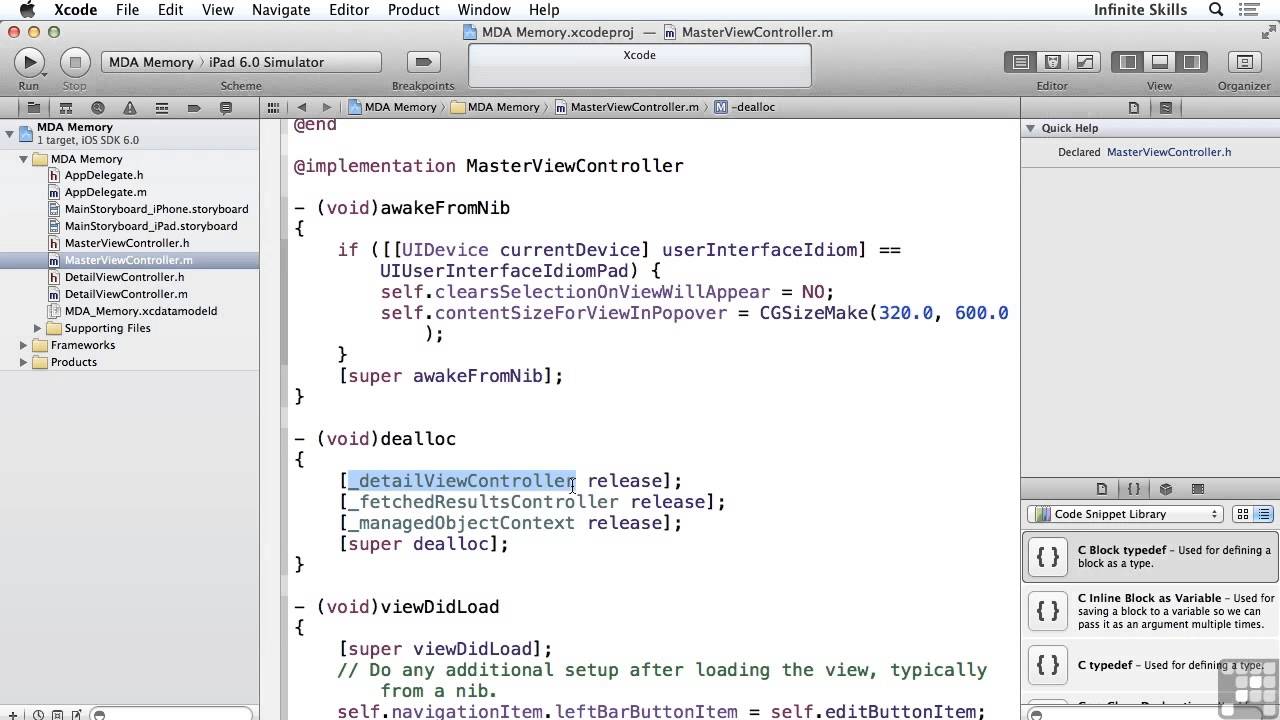Open the Navigate menu
Viewport: 1280px width, 720px height.
(281, 10)
